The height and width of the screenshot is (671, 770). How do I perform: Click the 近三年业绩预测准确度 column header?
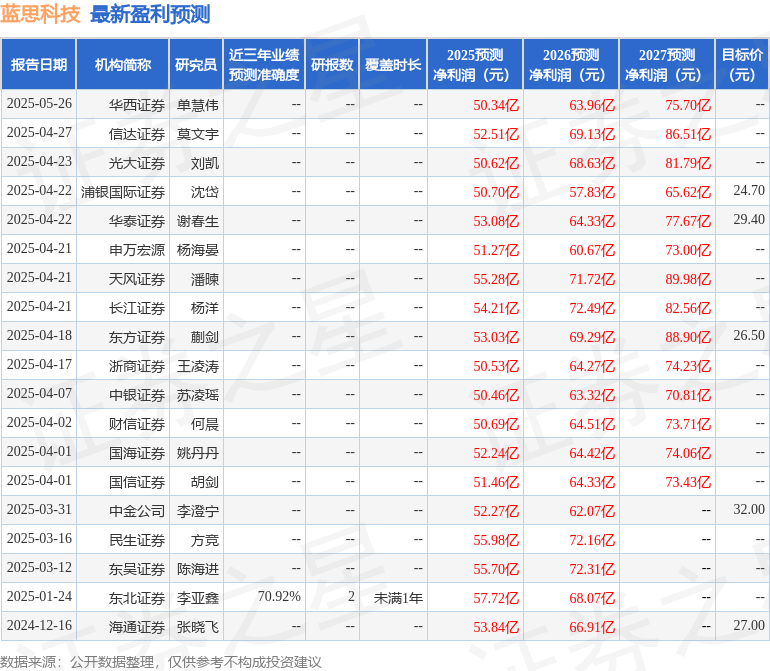pos(264,64)
